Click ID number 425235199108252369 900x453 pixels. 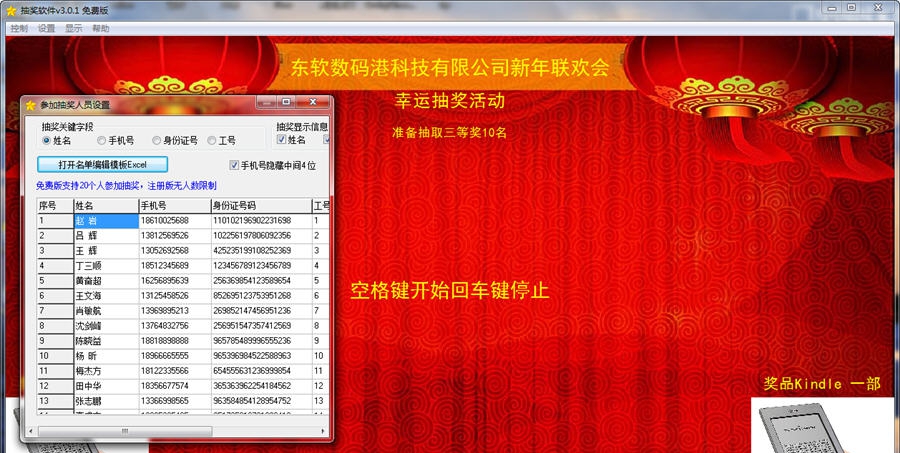pyautogui.click(x=262, y=251)
